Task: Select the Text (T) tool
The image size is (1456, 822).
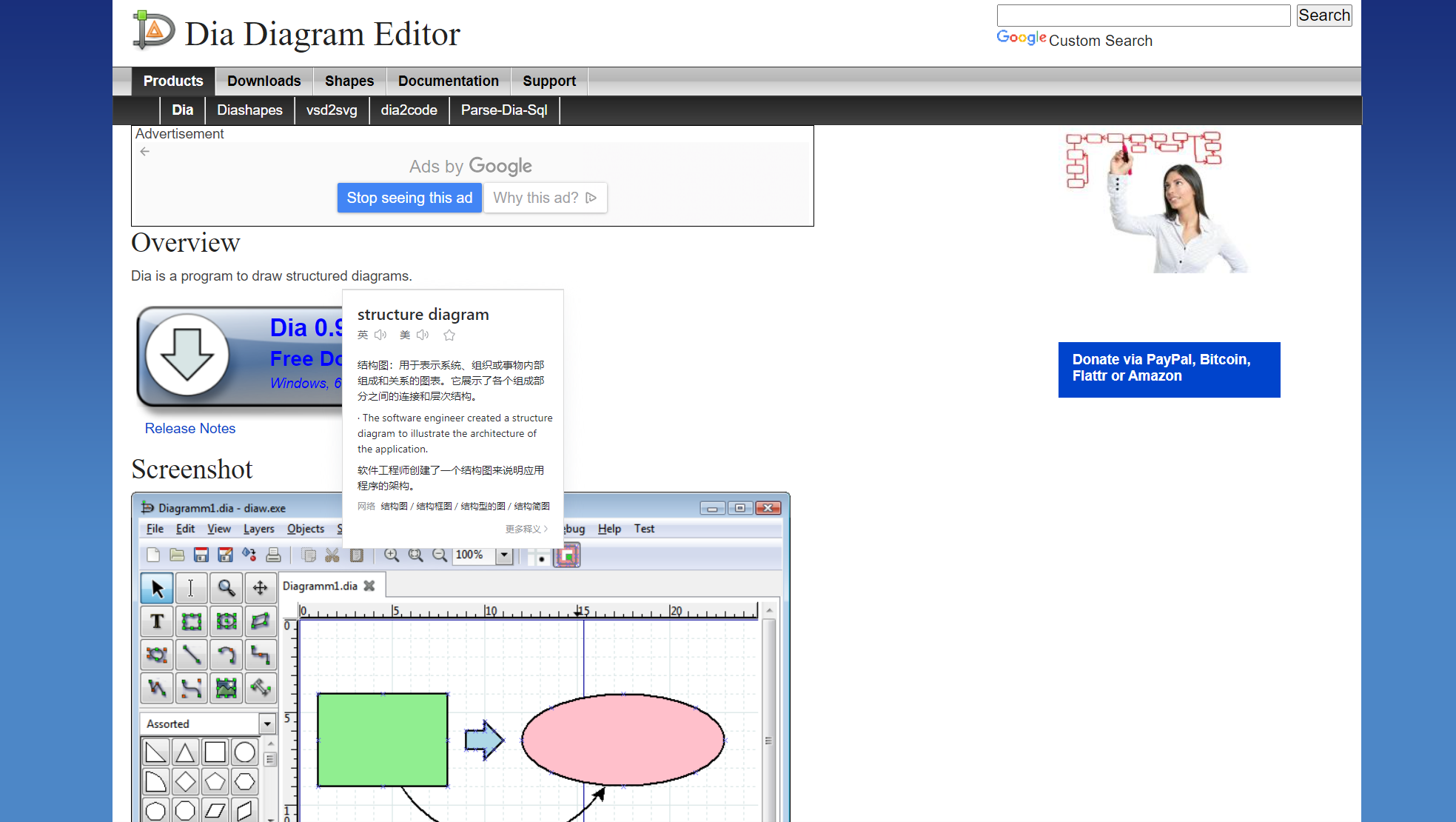Action: point(157,621)
